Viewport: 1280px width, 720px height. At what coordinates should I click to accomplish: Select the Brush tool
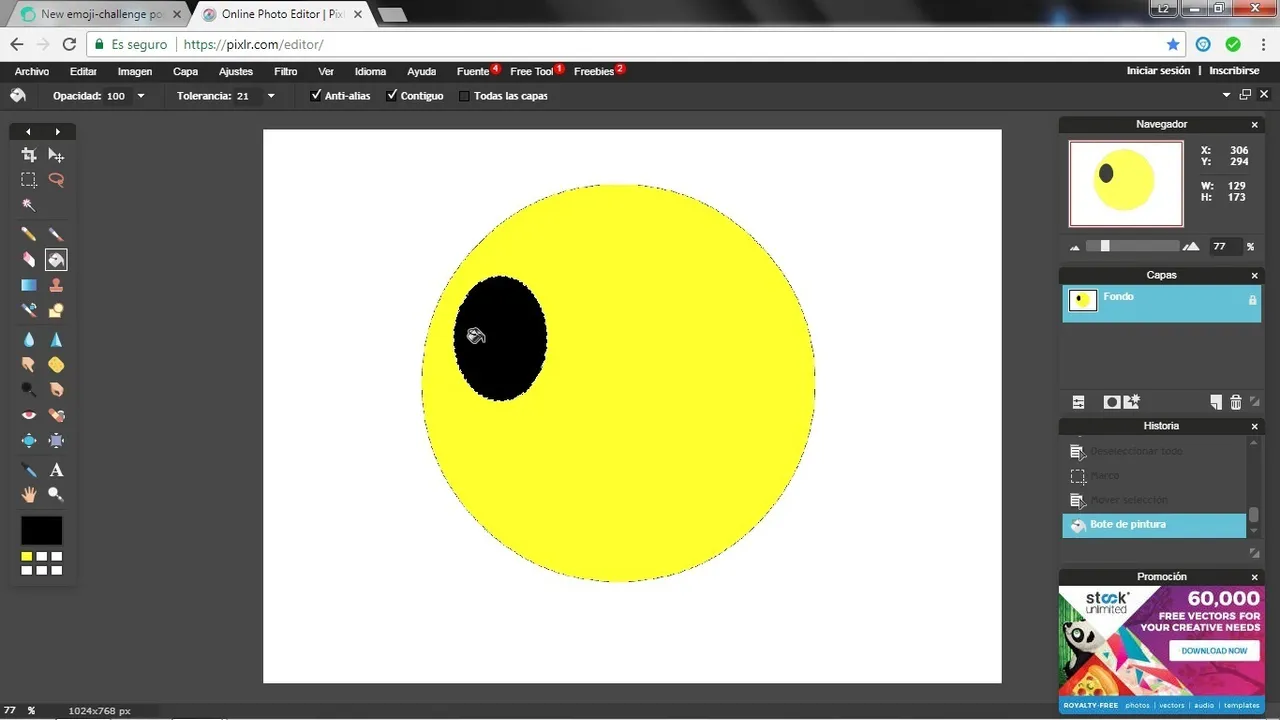point(56,234)
